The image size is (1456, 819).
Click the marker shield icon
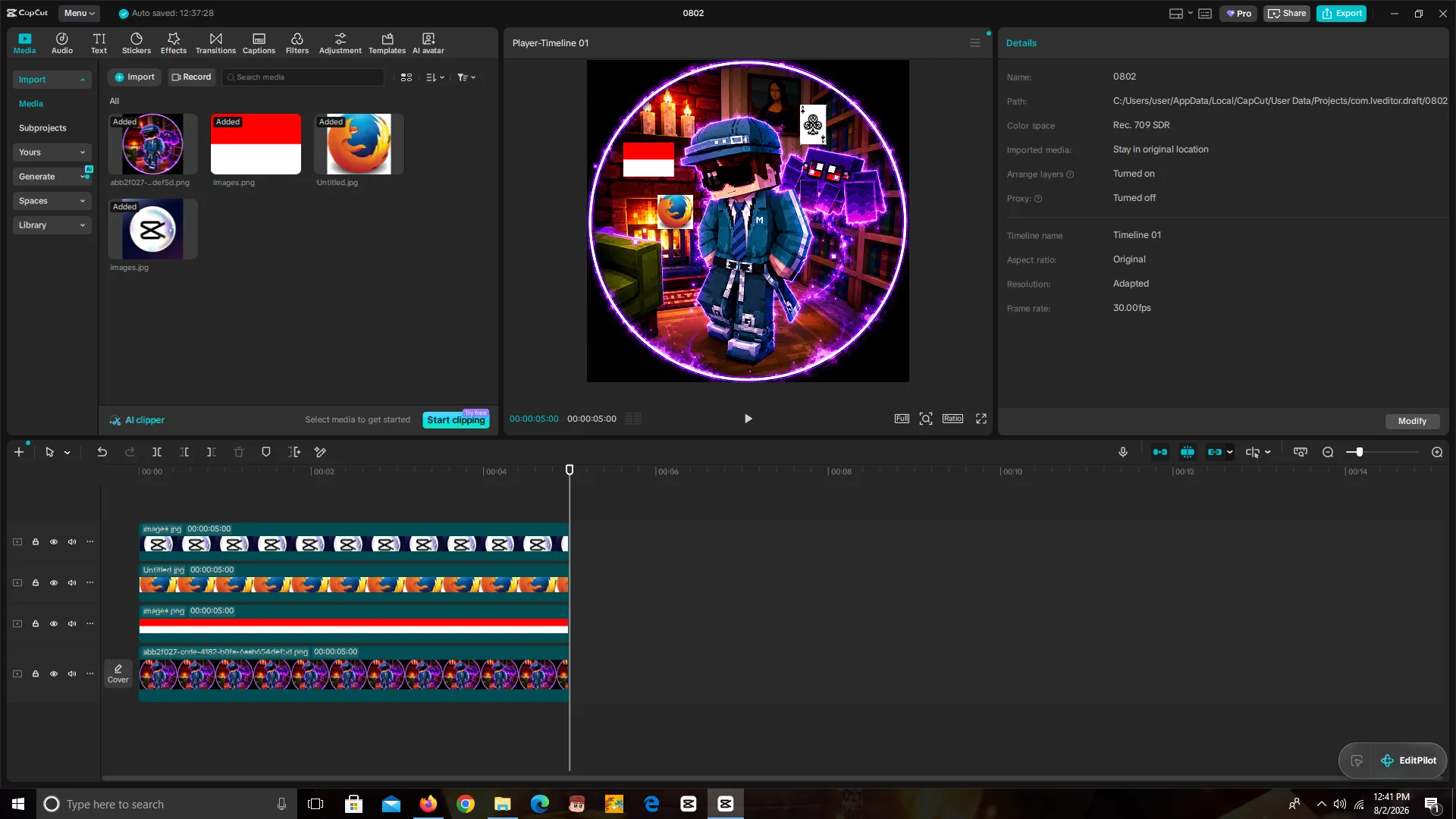266,452
